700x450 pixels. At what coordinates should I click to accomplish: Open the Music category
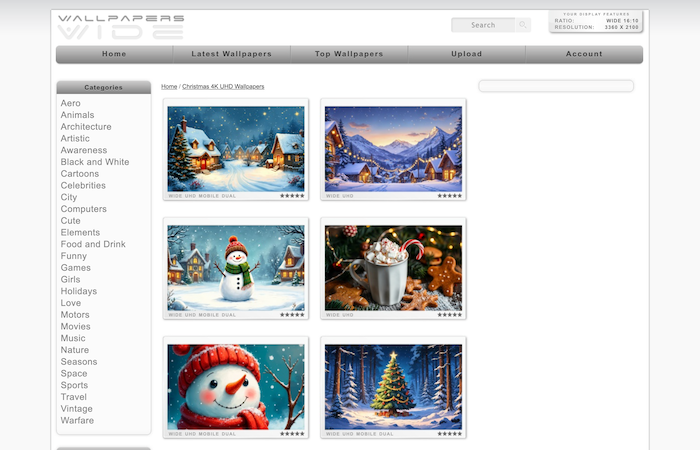click(x=73, y=338)
